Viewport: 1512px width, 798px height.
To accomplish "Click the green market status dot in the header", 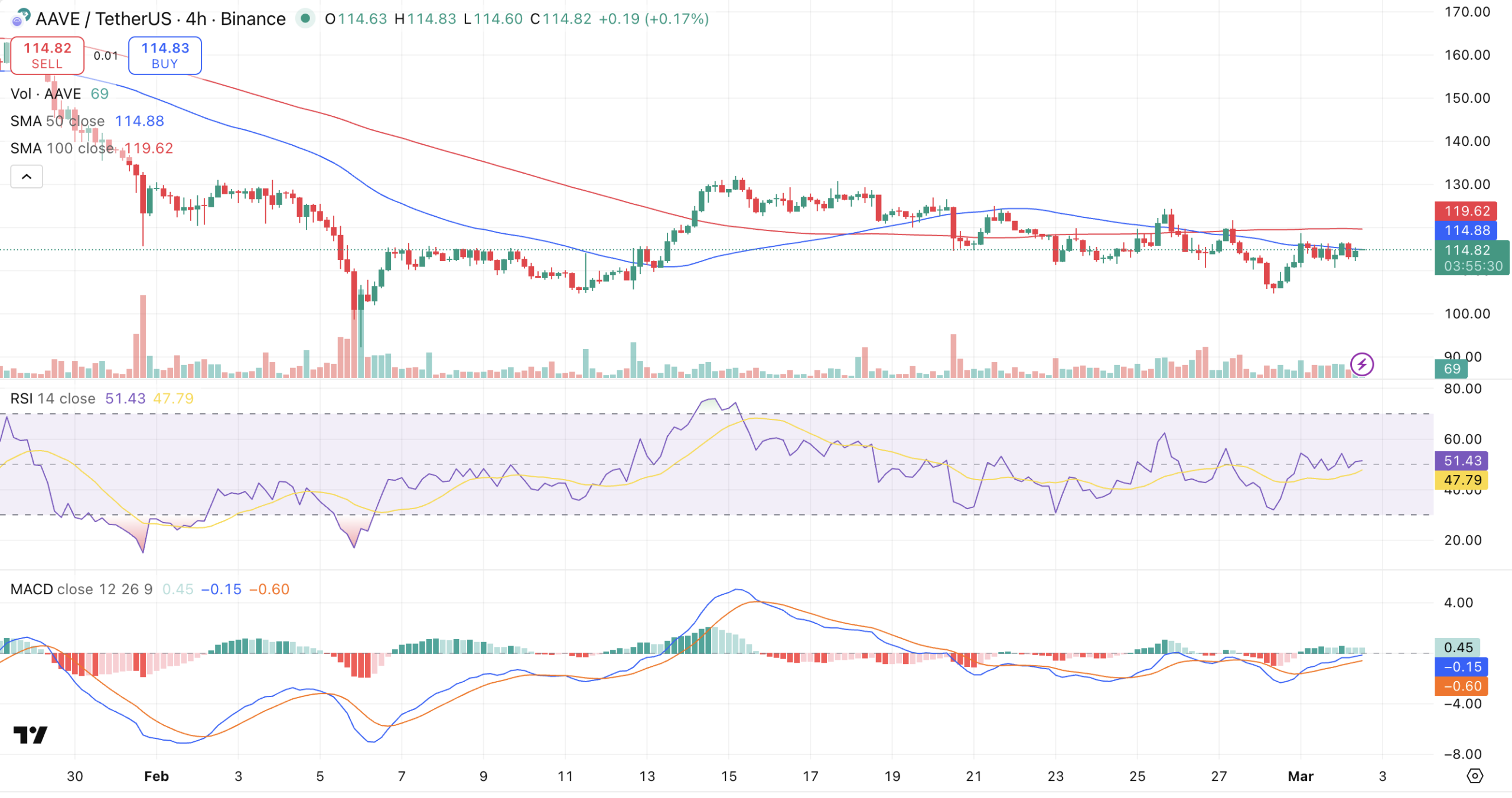I will pyautogui.click(x=304, y=19).
